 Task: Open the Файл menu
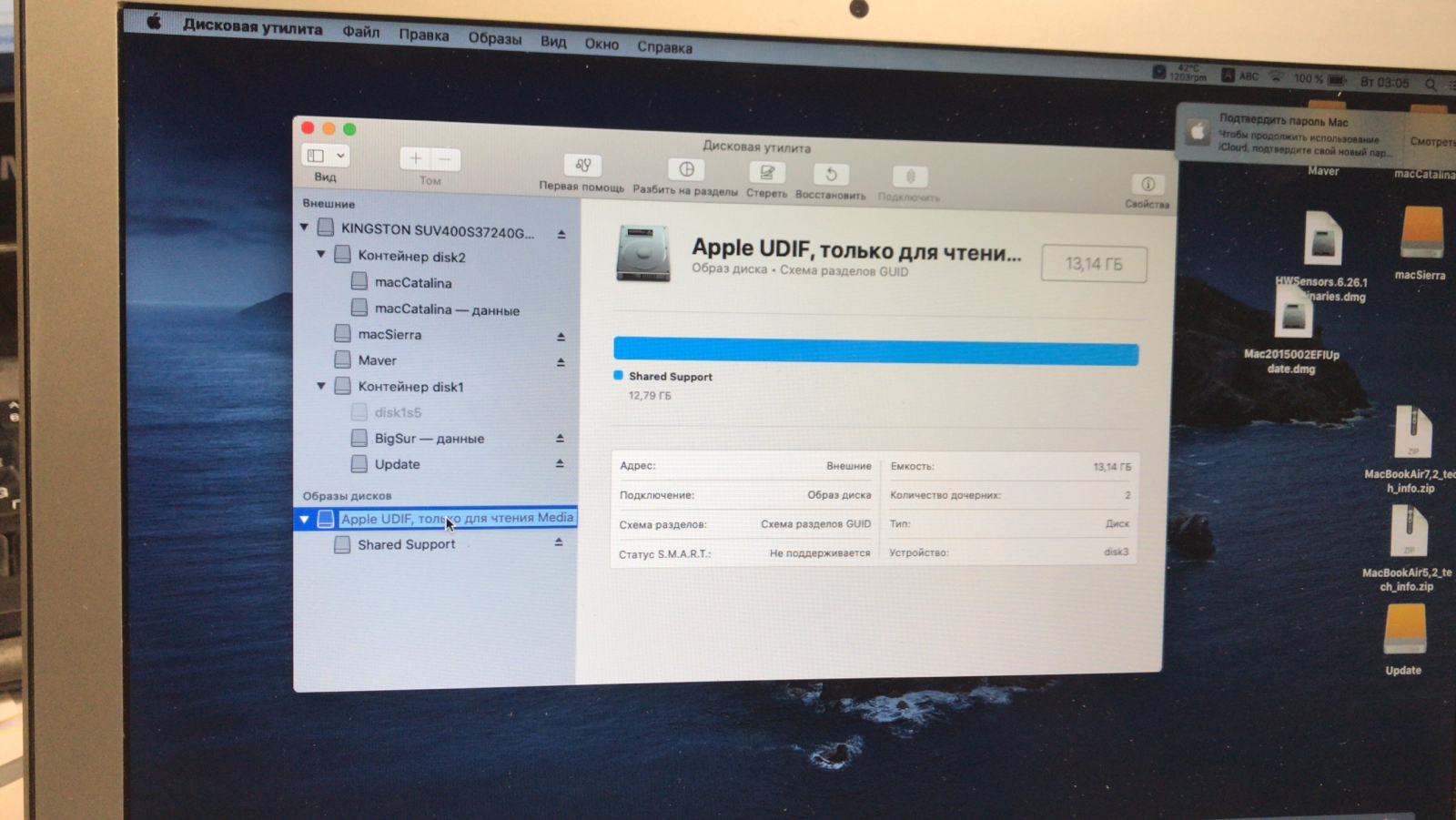tap(360, 32)
